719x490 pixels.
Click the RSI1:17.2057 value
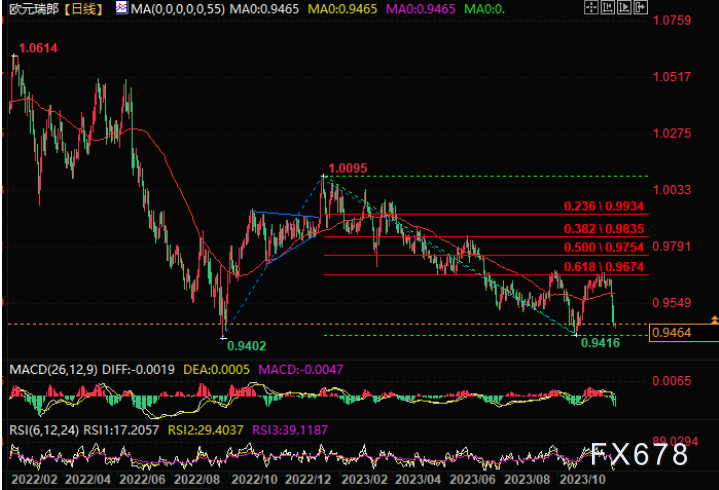tap(121, 430)
